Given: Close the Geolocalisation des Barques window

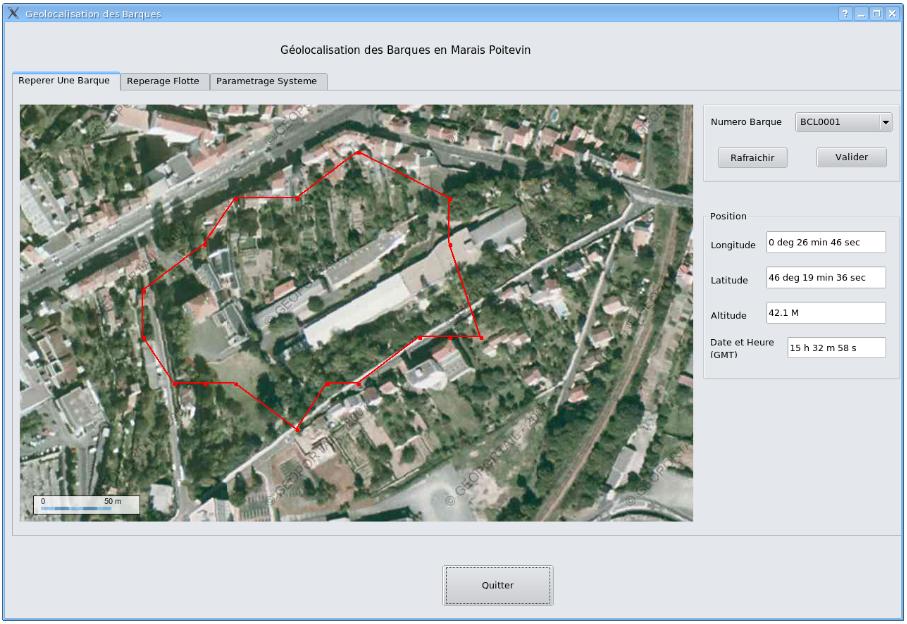Looking at the screenshot, I should click(892, 13).
